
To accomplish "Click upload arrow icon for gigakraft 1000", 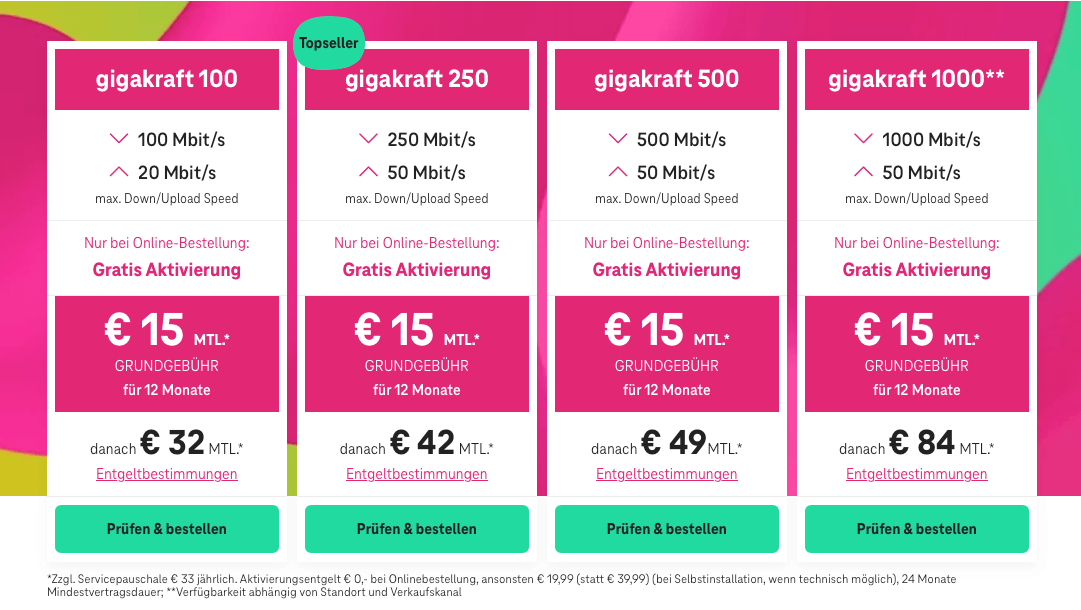I will pos(864,172).
